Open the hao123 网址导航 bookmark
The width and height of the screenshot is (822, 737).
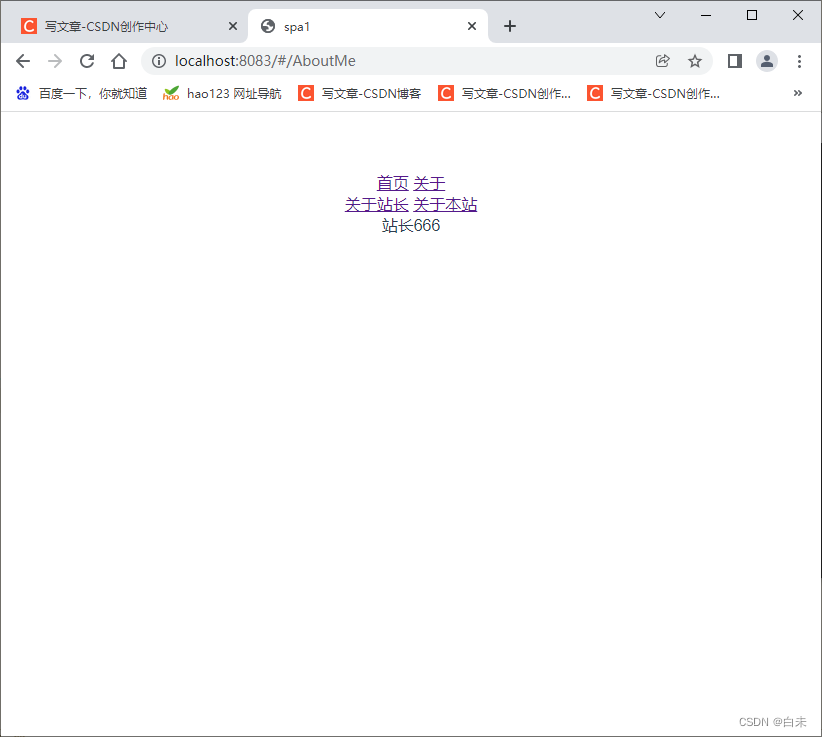click(x=222, y=93)
